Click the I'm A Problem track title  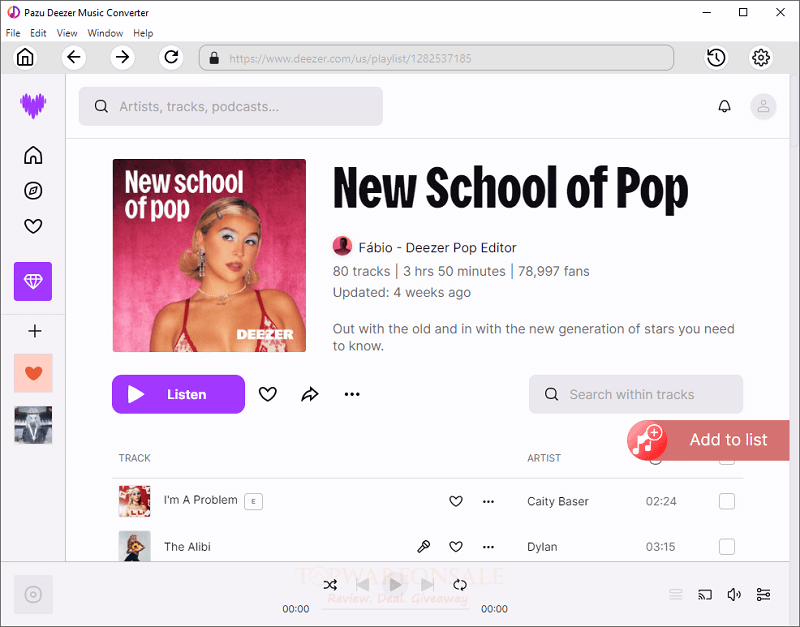pos(201,500)
